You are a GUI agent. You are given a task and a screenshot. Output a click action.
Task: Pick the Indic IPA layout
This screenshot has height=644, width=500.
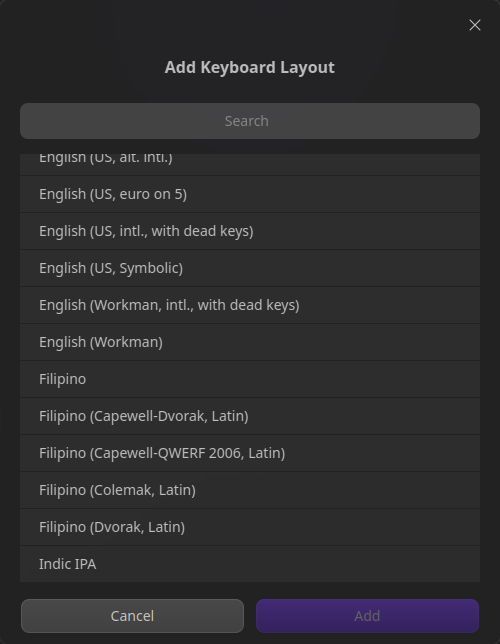click(250, 564)
